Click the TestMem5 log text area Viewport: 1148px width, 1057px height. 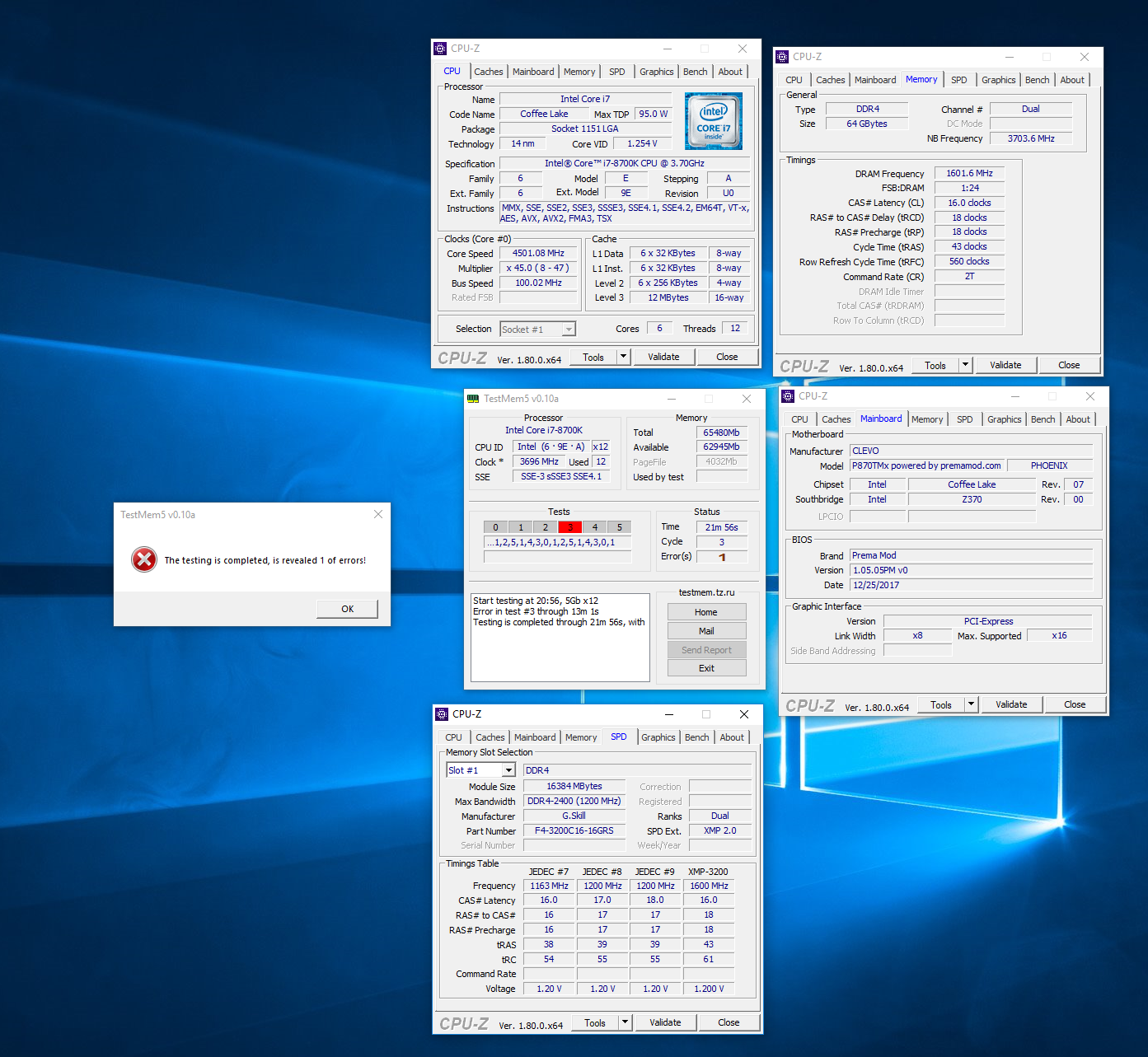coord(560,637)
